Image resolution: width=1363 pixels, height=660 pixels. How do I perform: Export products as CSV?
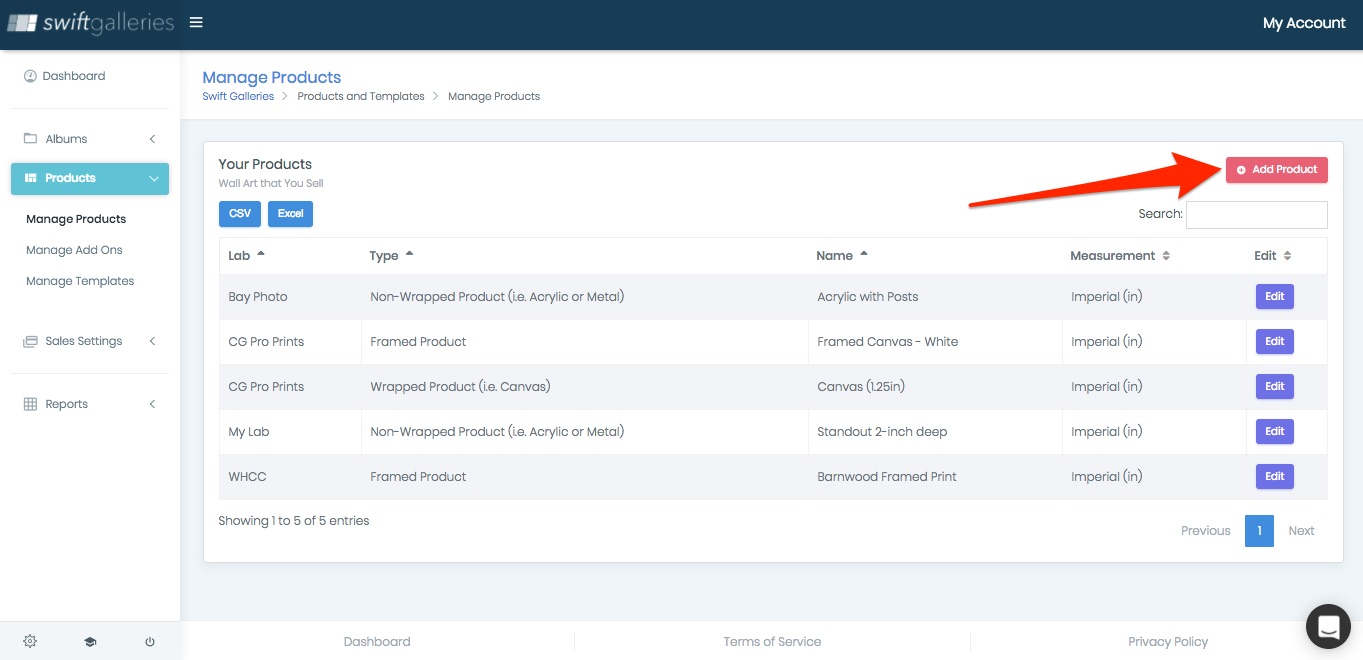click(240, 214)
